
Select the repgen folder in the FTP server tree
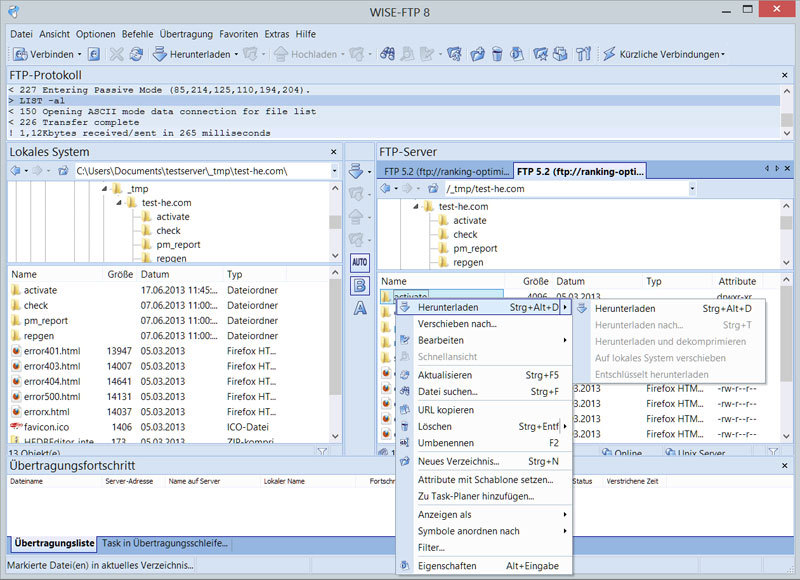pos(468,263)
